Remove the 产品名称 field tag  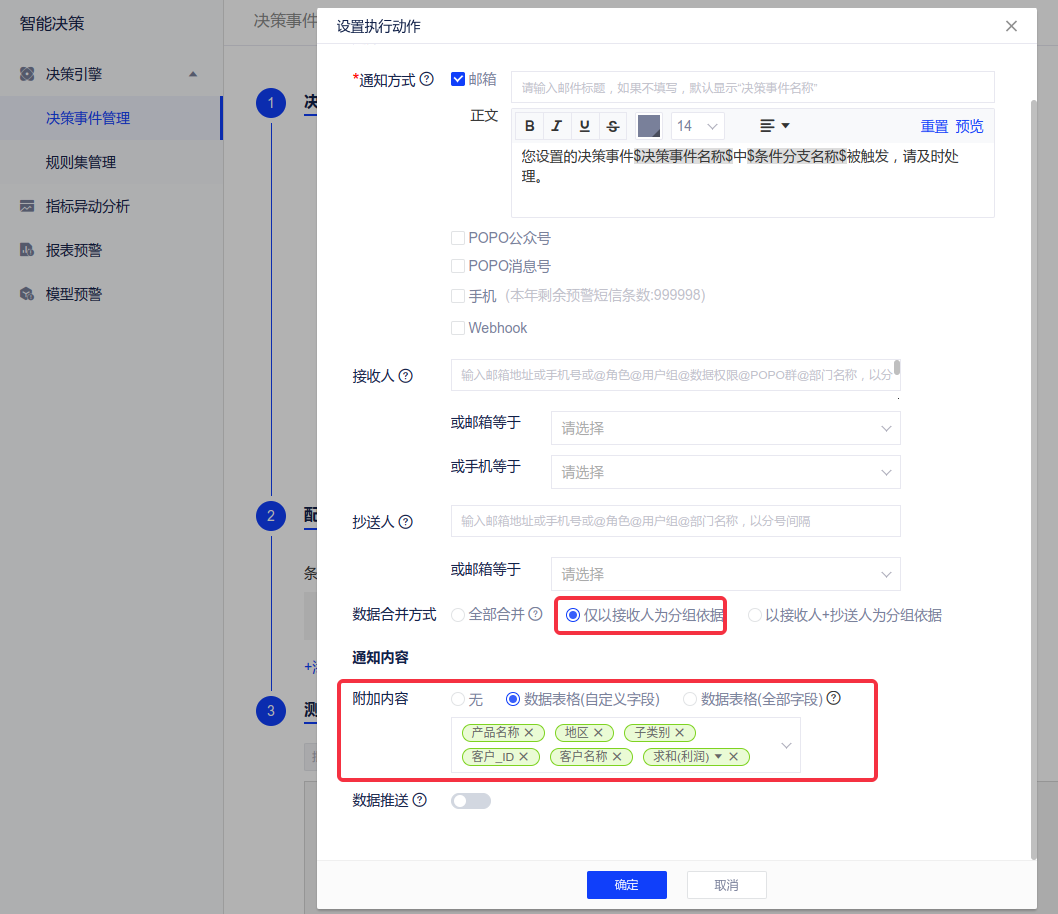pyautogui.click(x=529, y=733)
